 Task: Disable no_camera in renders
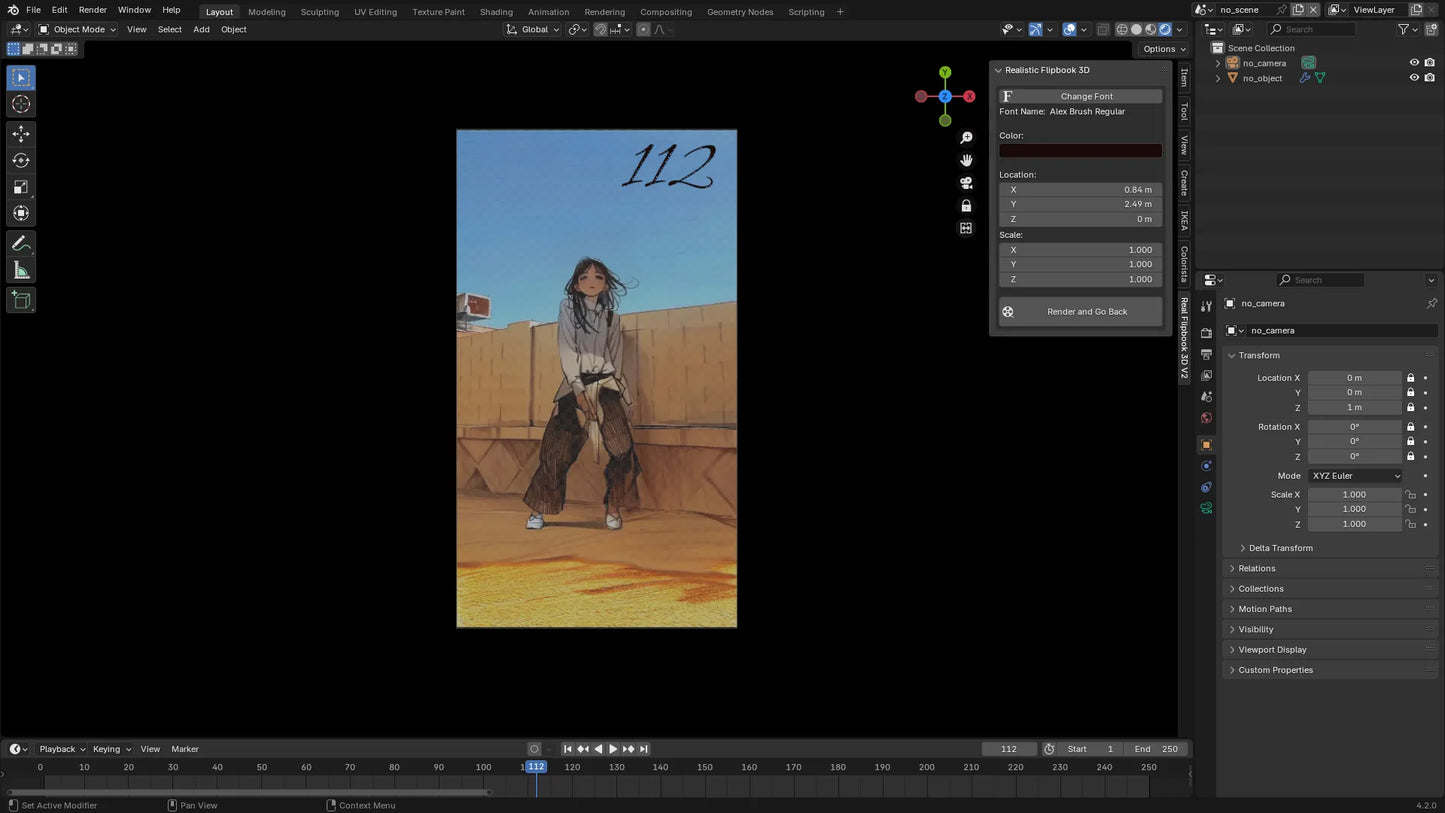[x=1430, y=63]
